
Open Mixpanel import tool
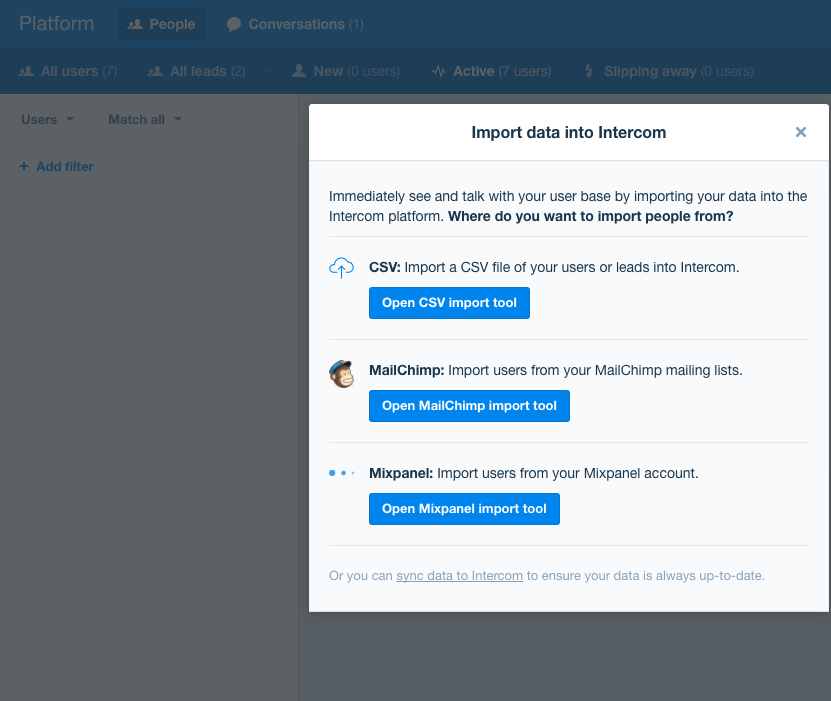click(x=464, y=509)
